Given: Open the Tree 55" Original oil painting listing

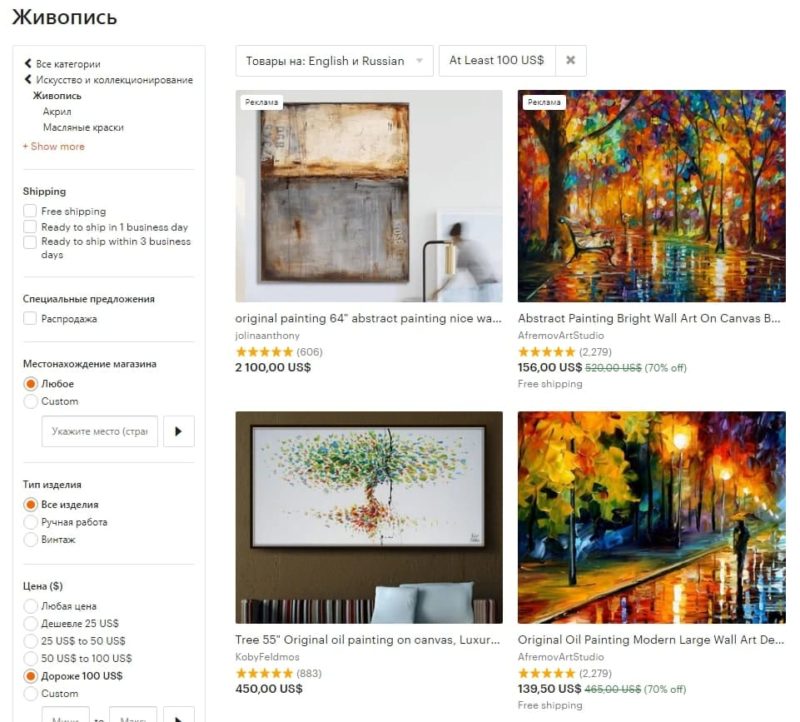Looking at the screenshot, I should tap(367, 639).
